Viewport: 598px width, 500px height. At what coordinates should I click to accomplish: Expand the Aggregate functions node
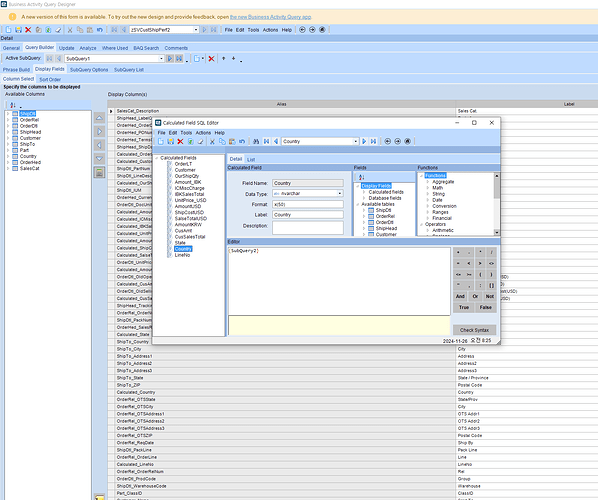[428, 182]
